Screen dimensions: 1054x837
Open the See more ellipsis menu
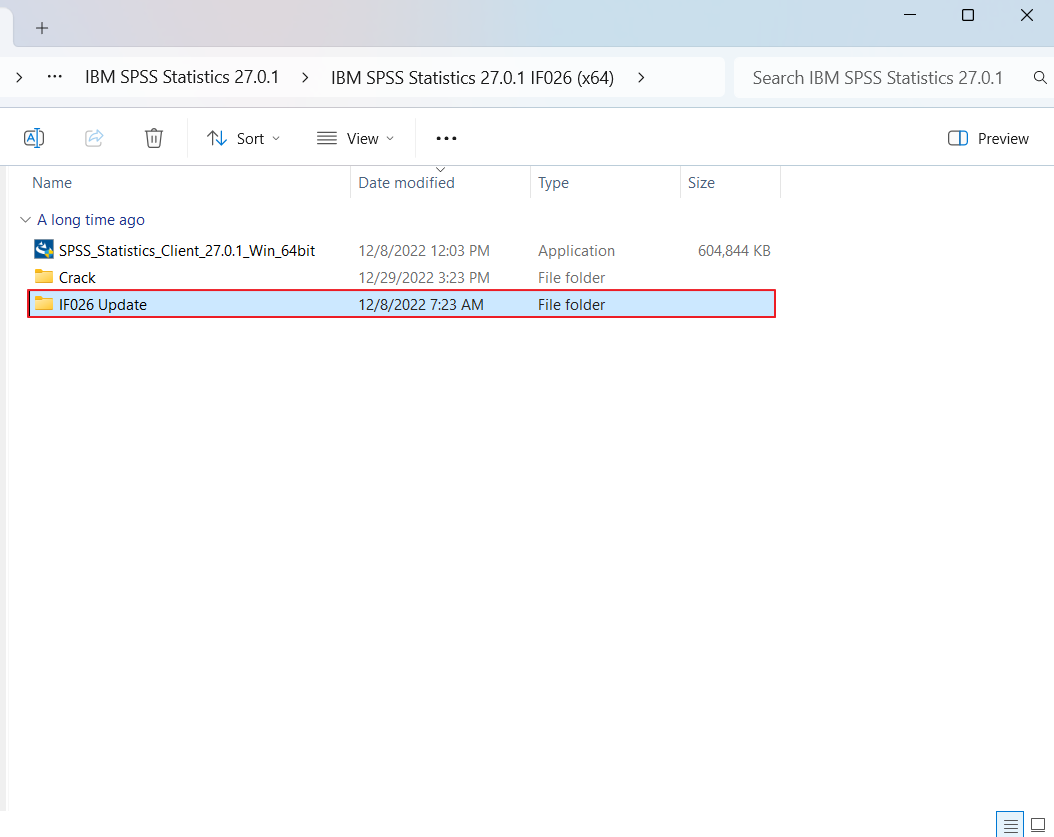[446, 139]
